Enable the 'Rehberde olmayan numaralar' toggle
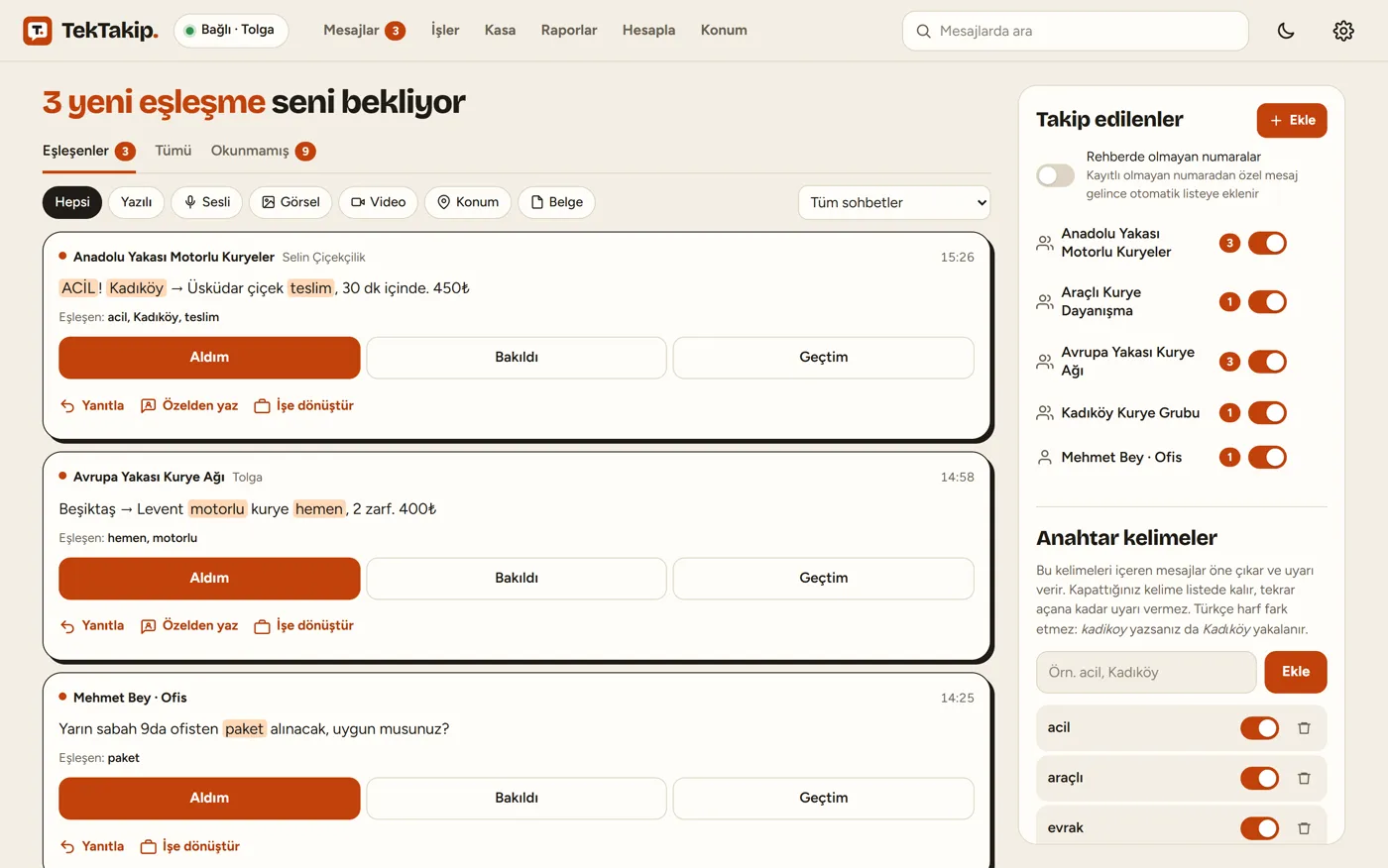The image size is (1388, 868). tap(1055, 175)
